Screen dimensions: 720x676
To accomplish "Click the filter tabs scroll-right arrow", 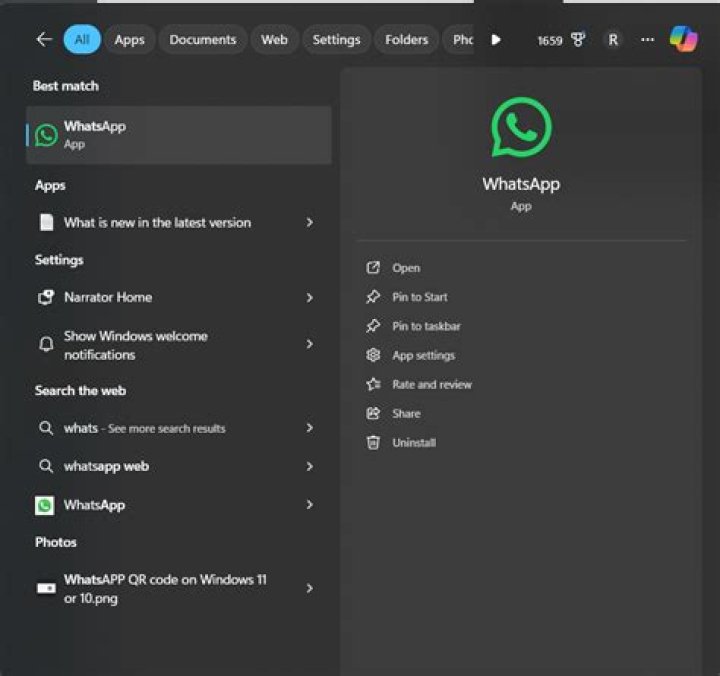I will tap(496, 39).
